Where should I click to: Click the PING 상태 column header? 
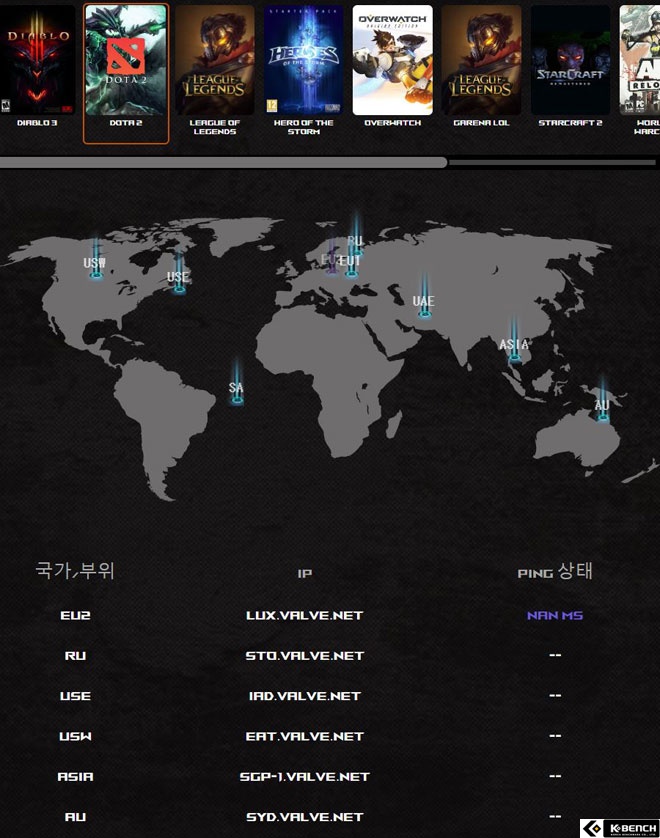pos(555,571)
